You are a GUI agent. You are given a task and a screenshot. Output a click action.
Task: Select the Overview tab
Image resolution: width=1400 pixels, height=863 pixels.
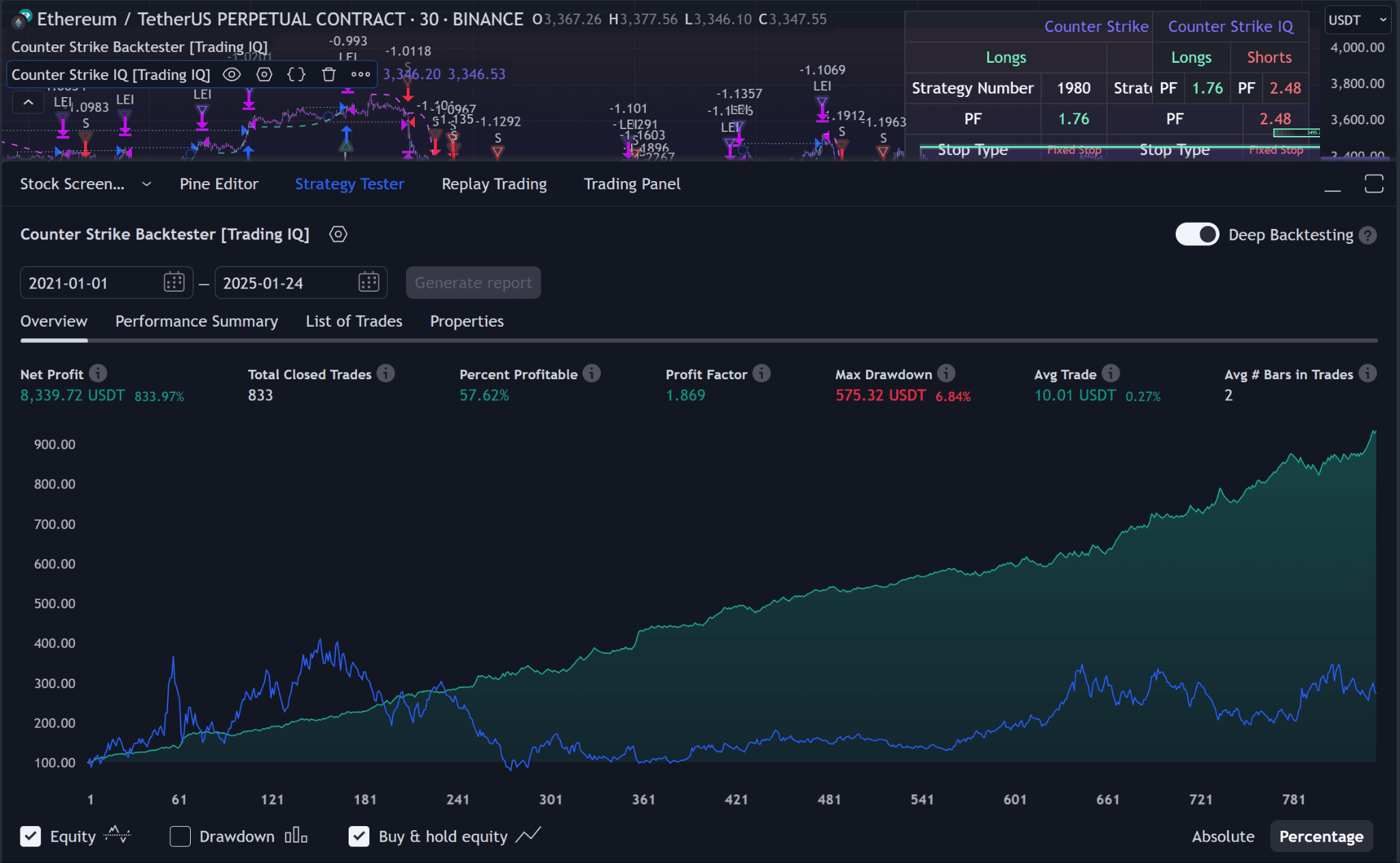(x=54, y=321)
